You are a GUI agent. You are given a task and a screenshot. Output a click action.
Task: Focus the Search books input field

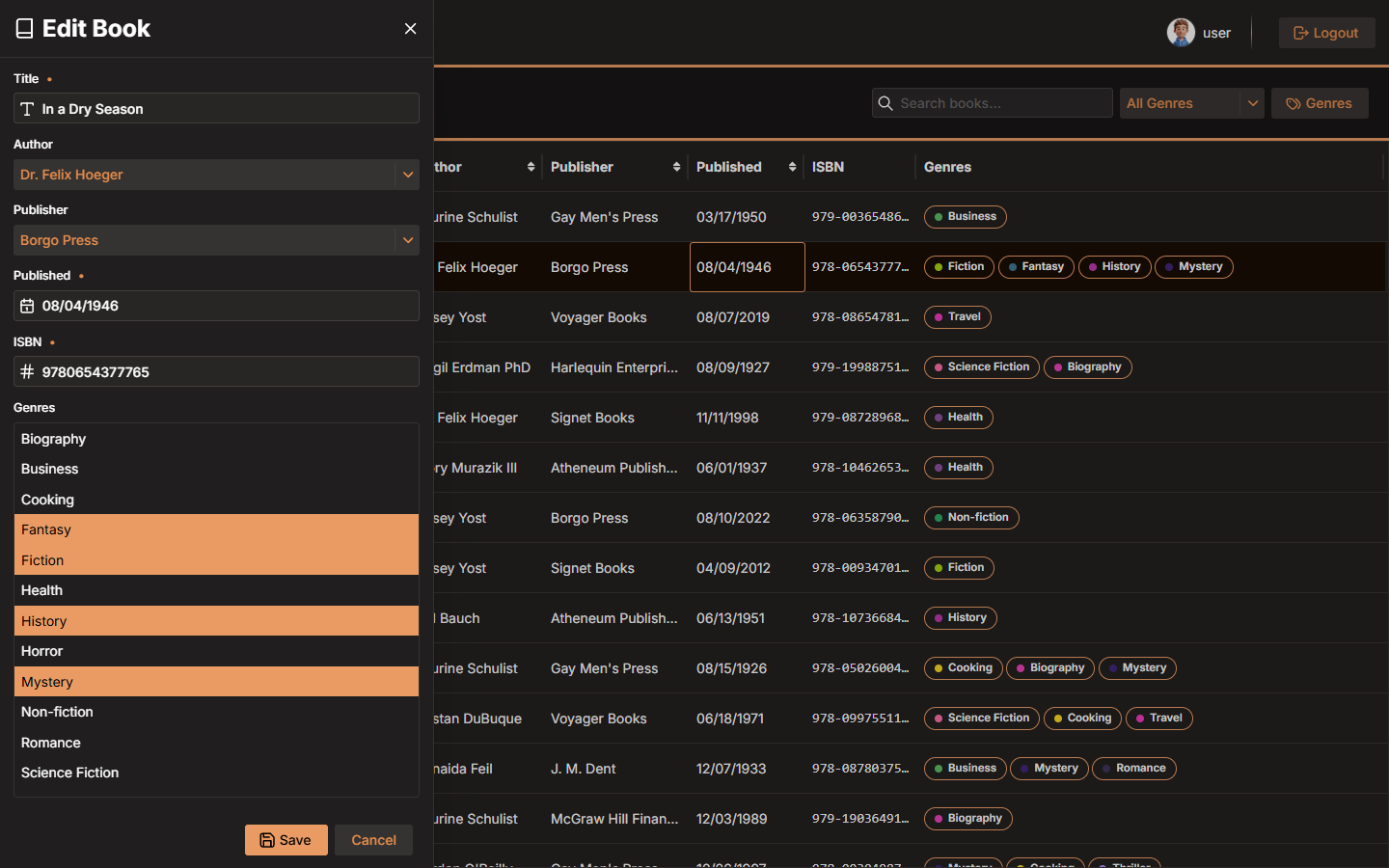[1003, 103]
